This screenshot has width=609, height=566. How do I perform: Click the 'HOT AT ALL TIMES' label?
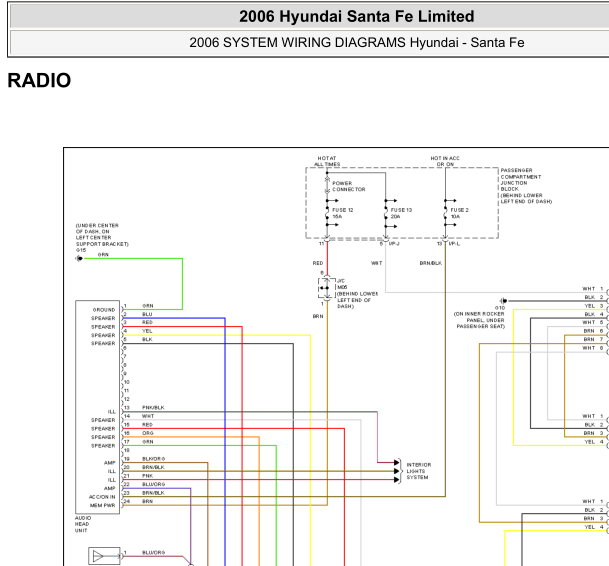click(327, 161)
